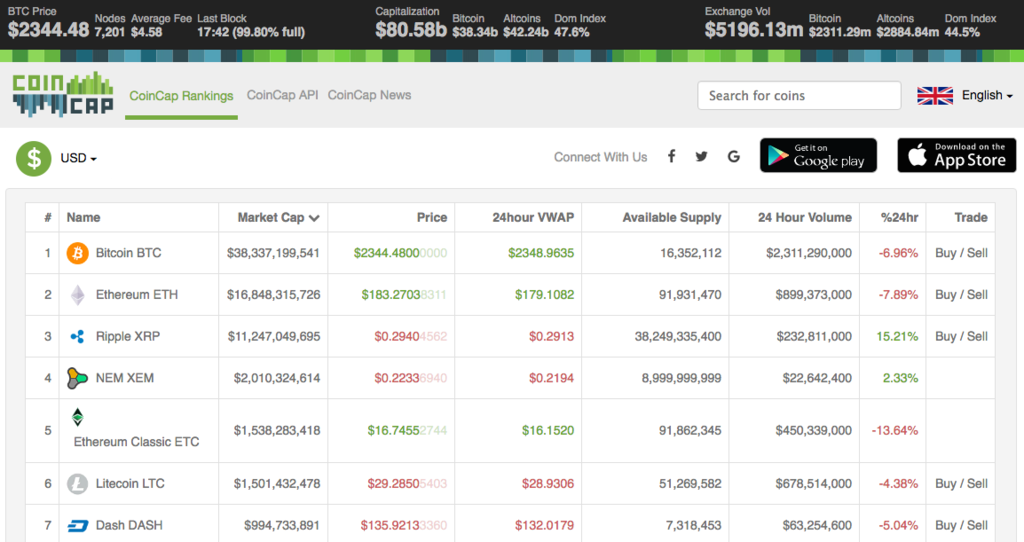Open the Litecoin LTC name link
The width and height of the screenshot is (1024, 542).
click(130, 484)
